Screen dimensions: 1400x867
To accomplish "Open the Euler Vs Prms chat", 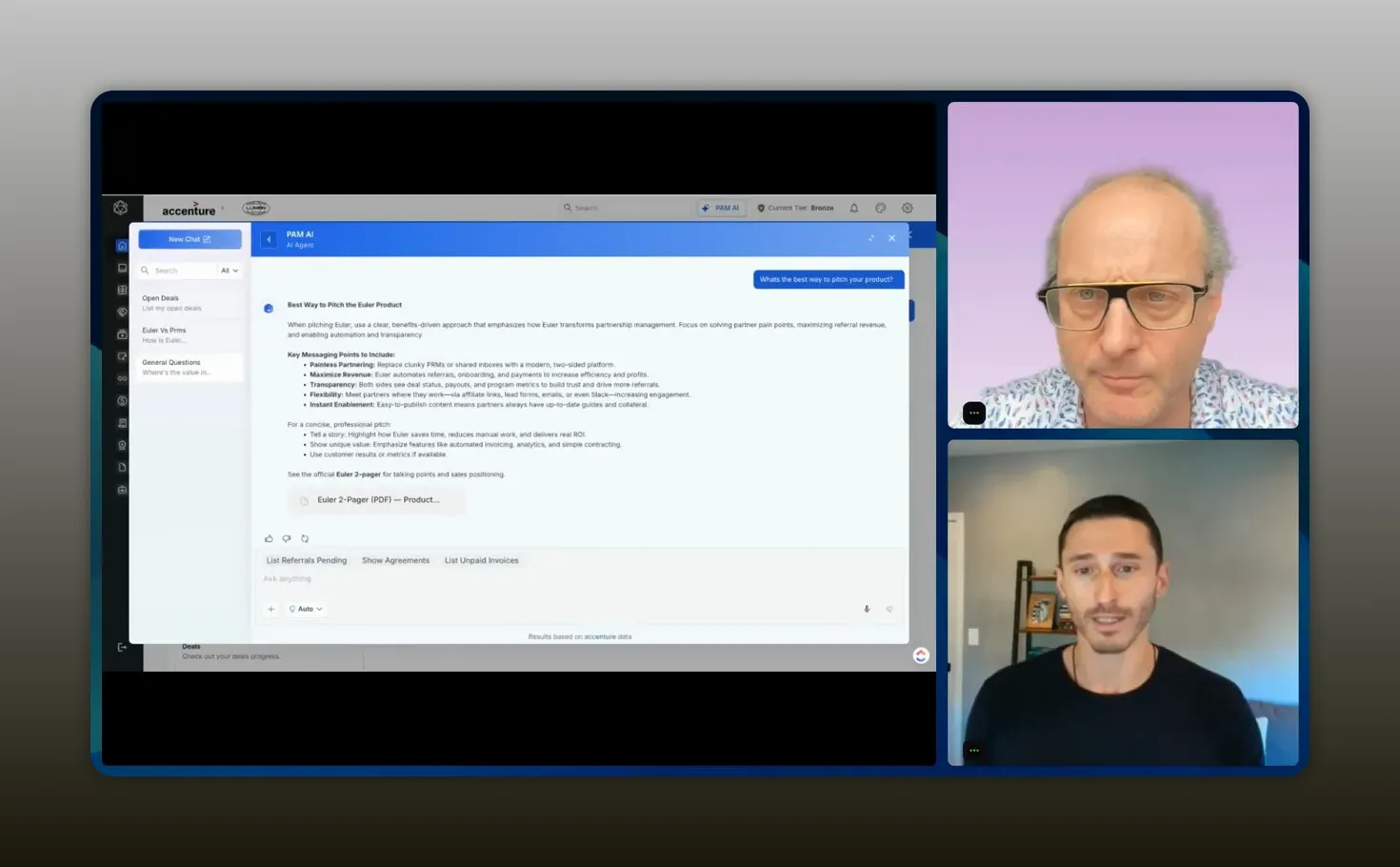I will [190, 335].
